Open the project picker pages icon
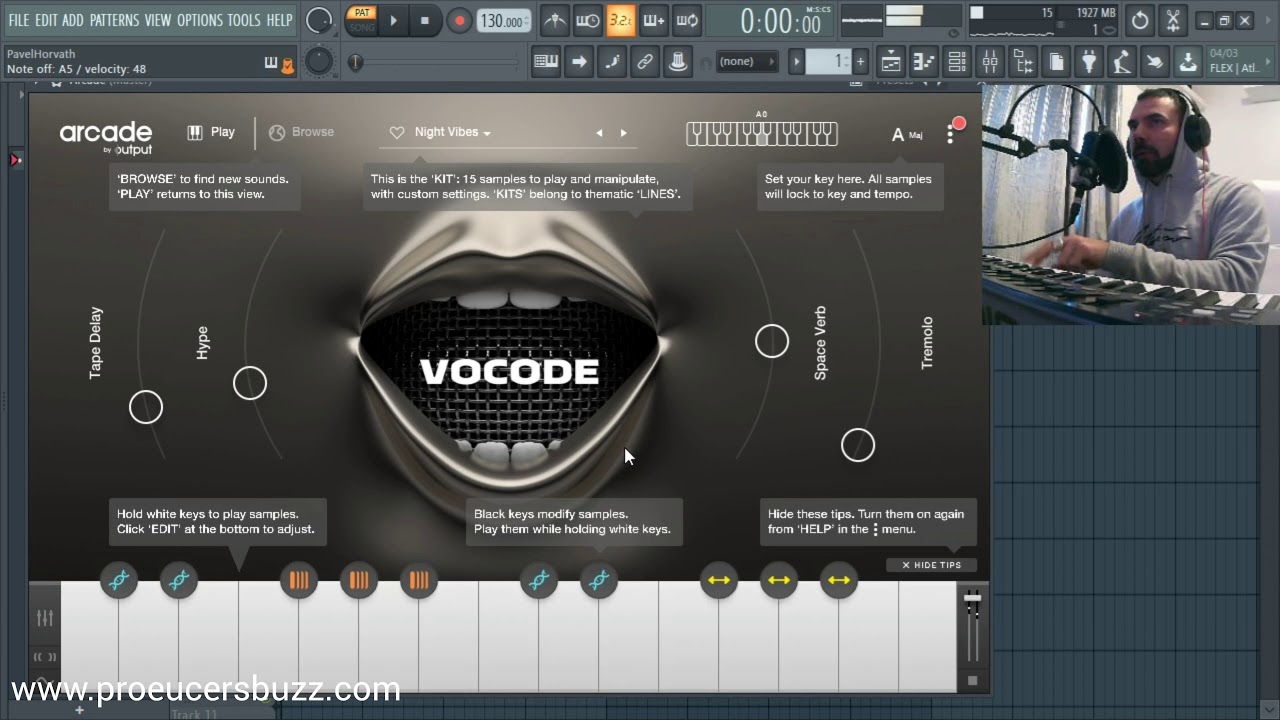Screen dimensions: 1280x720 click(x=1056, y=62)
